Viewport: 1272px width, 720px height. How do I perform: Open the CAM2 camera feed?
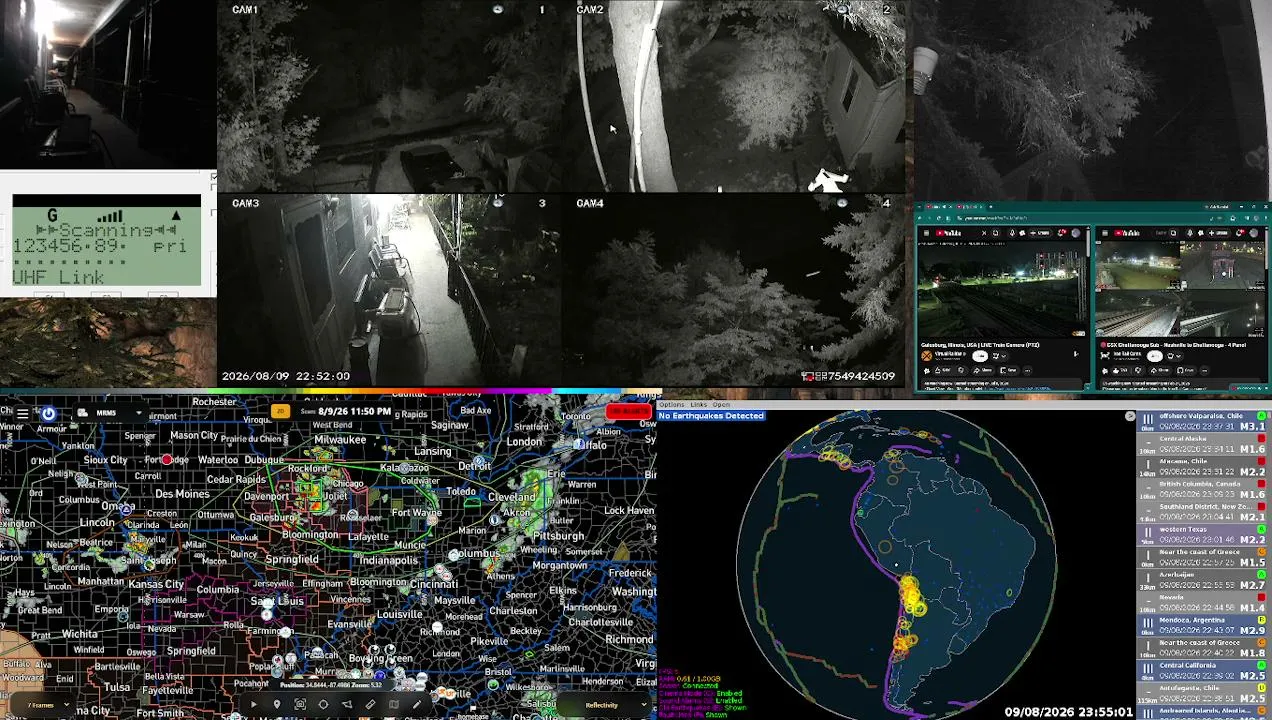pos(735,96)
